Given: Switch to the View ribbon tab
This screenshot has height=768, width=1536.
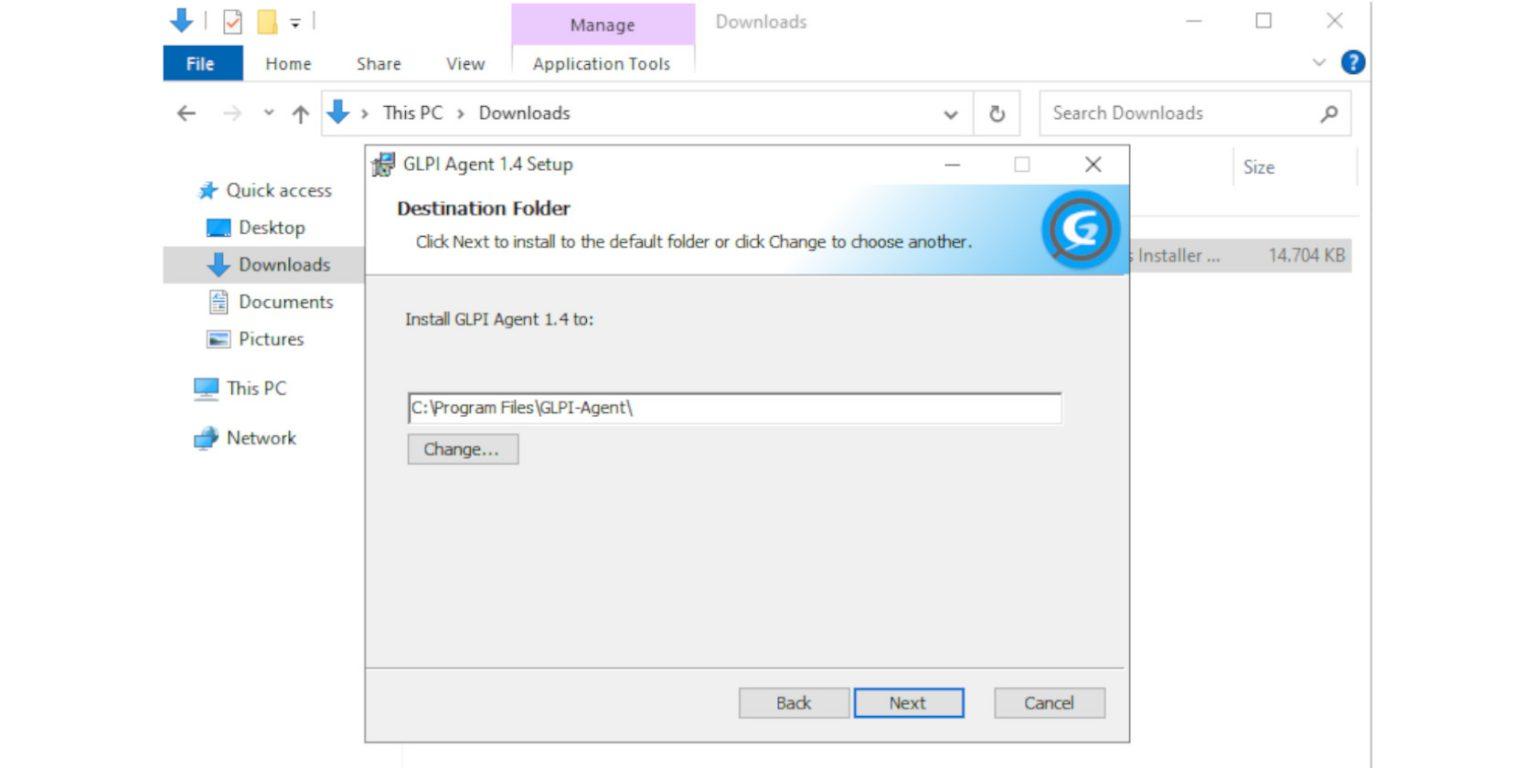Looking at the screenshot, I should click(464, 63).
